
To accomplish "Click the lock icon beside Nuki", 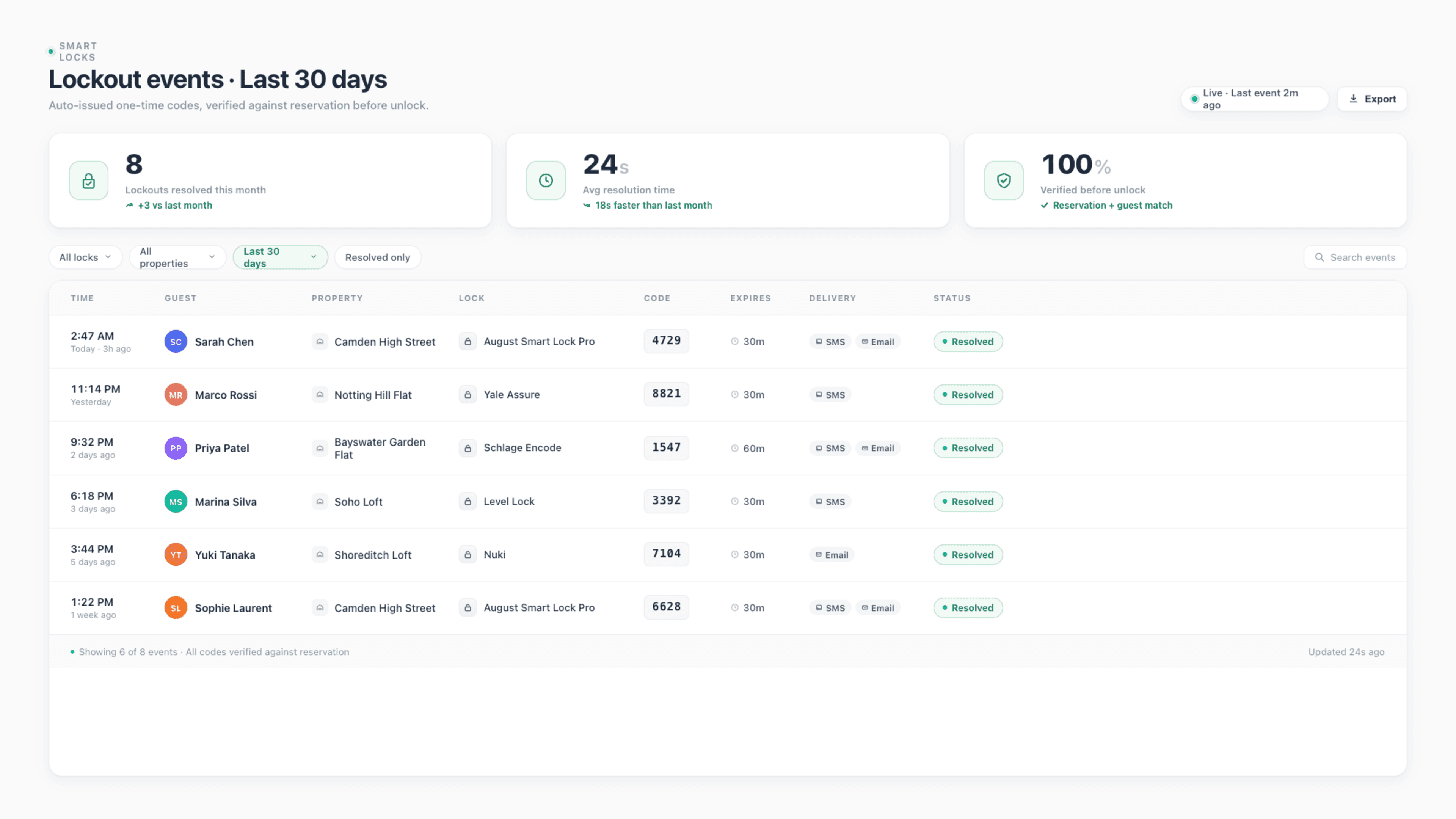I will click(x=468, y=554).
